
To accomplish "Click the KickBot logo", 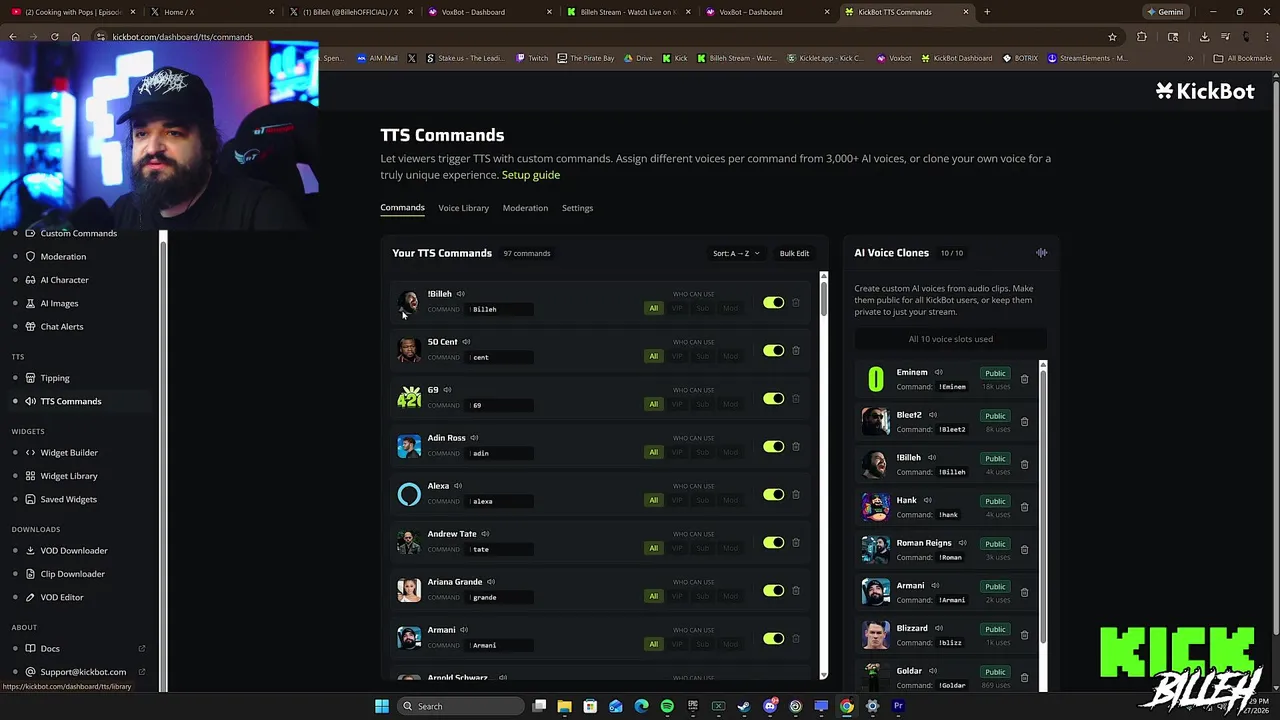I will 1205,91.
